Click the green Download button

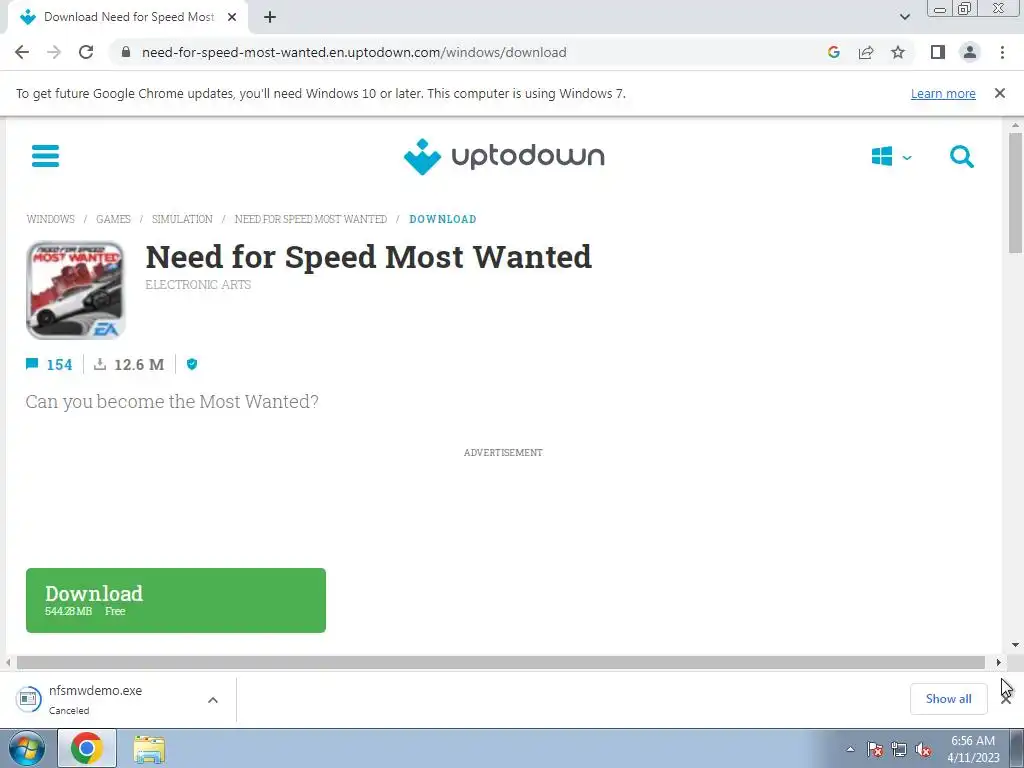[176, 600]
